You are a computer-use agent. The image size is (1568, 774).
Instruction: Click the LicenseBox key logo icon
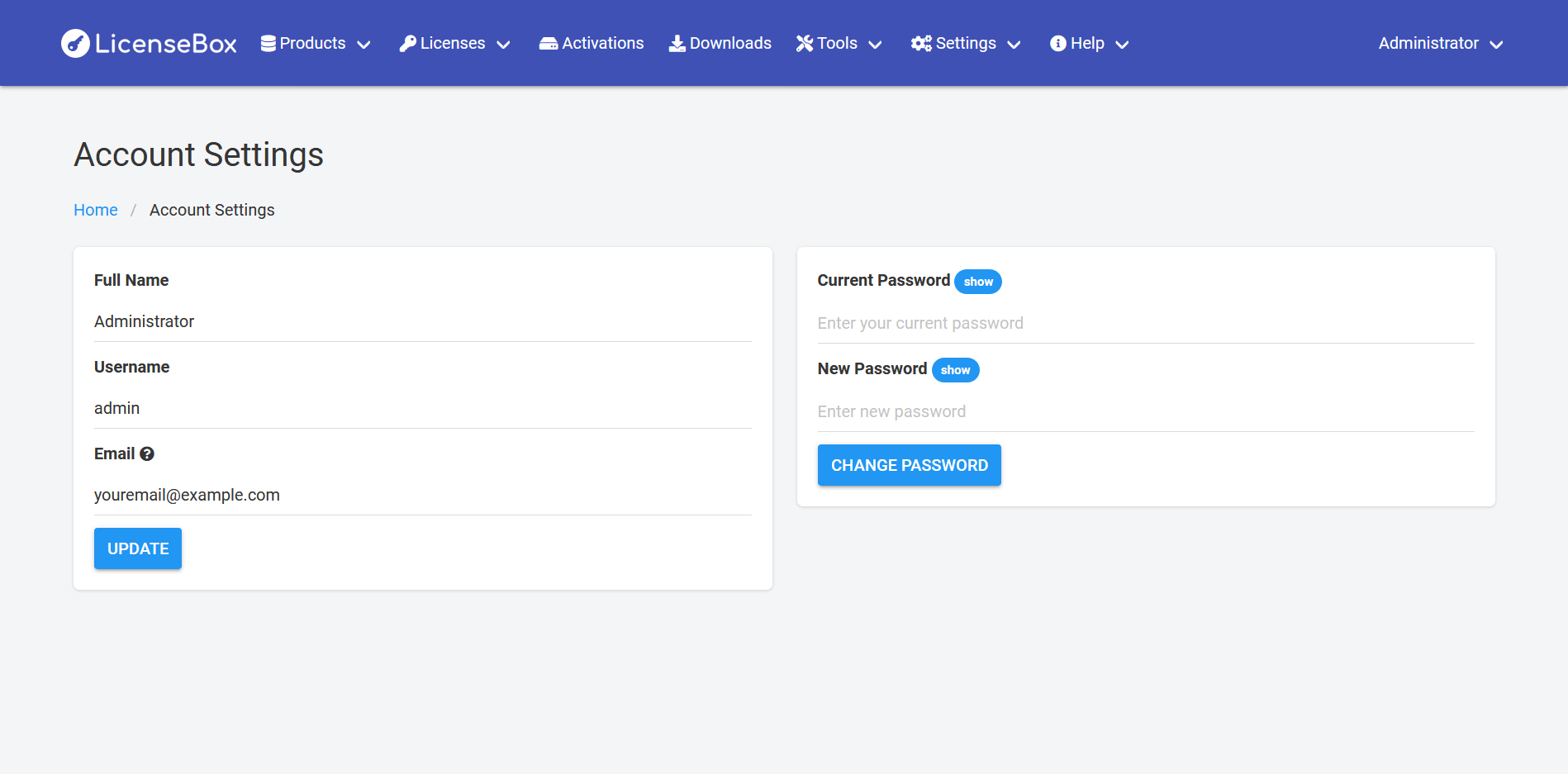tap(75, 44)
